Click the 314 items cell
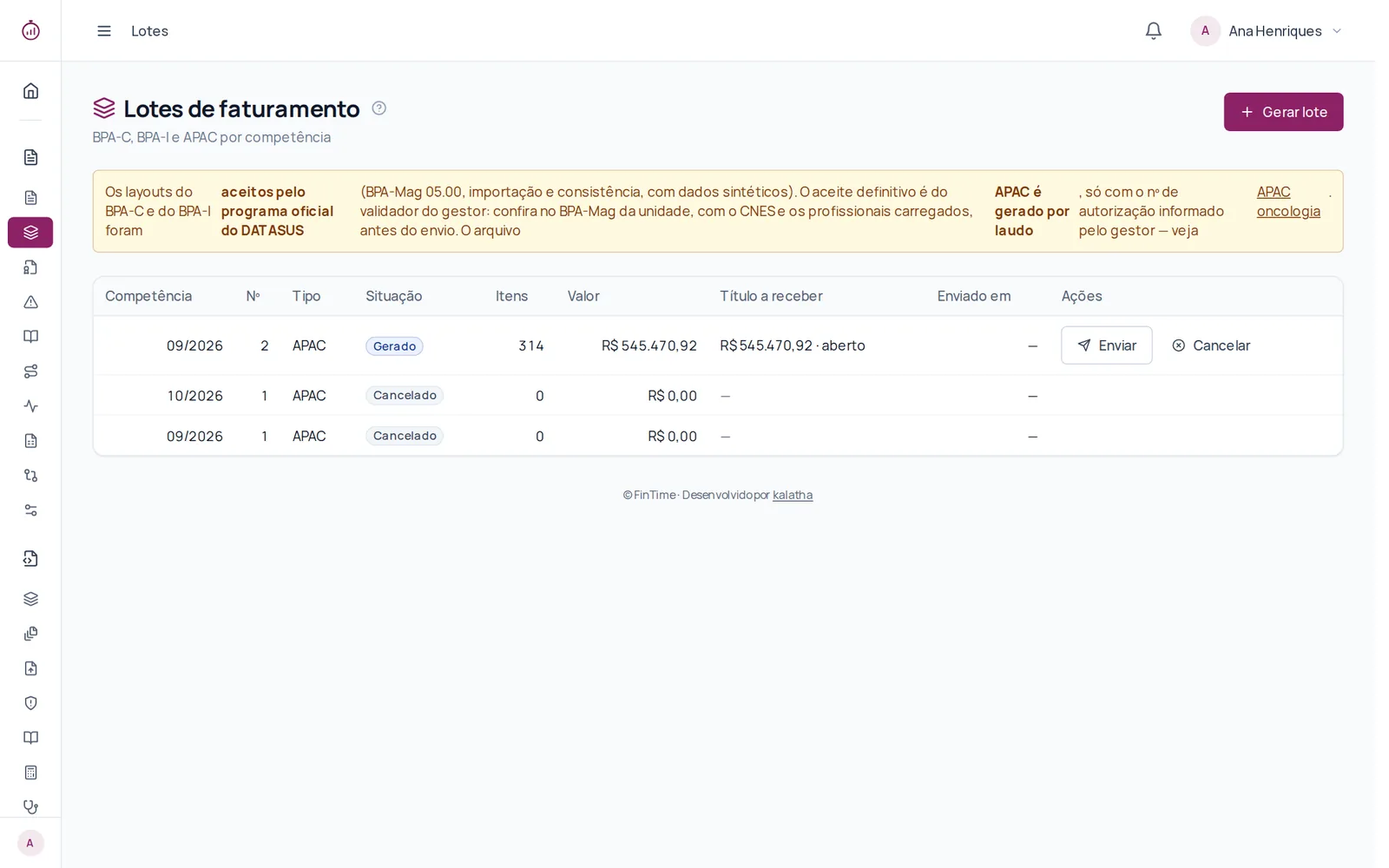This screenshot has height=868, width=1389. [x=531, y=345]
